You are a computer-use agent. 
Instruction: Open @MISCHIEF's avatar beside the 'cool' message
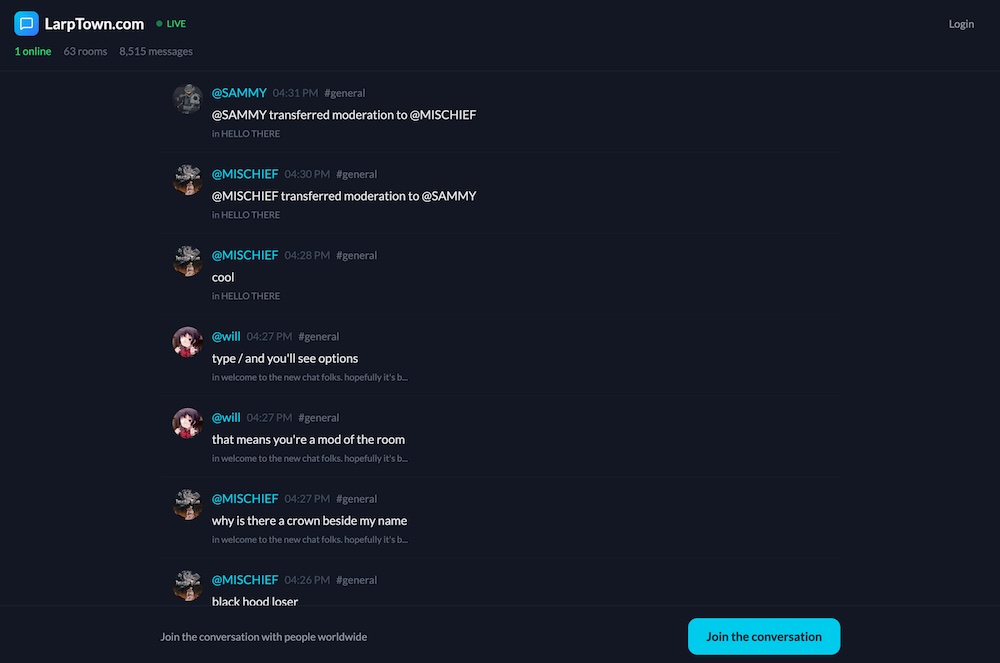[188, 261]
